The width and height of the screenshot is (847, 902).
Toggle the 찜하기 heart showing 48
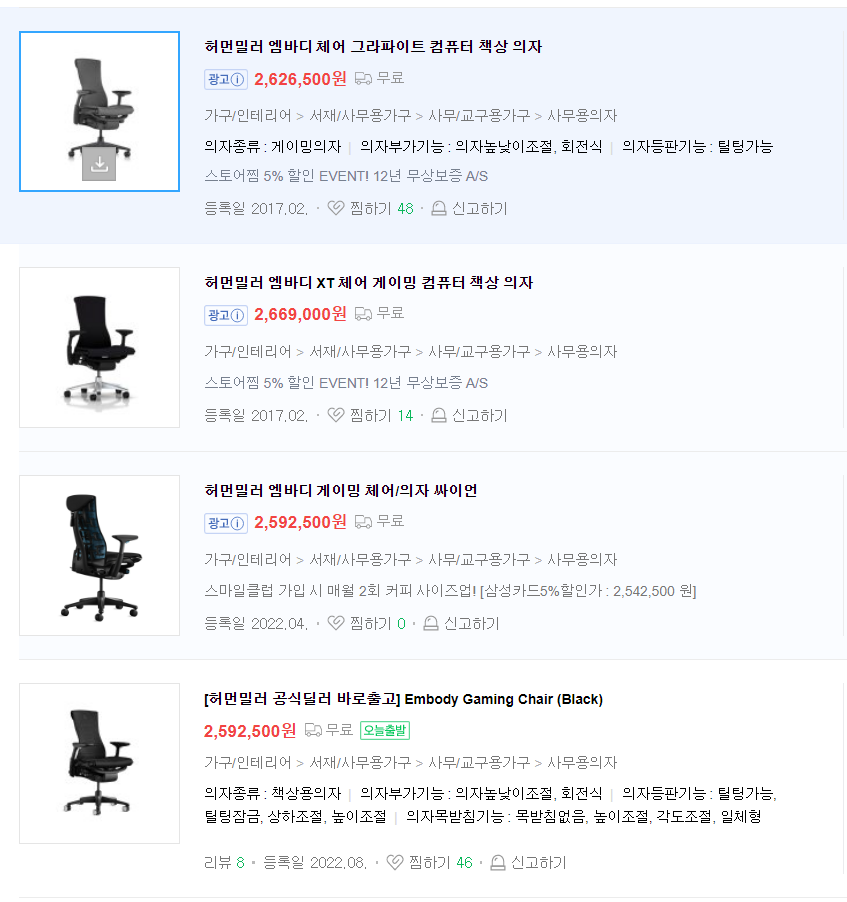click(x=335, y=208)
